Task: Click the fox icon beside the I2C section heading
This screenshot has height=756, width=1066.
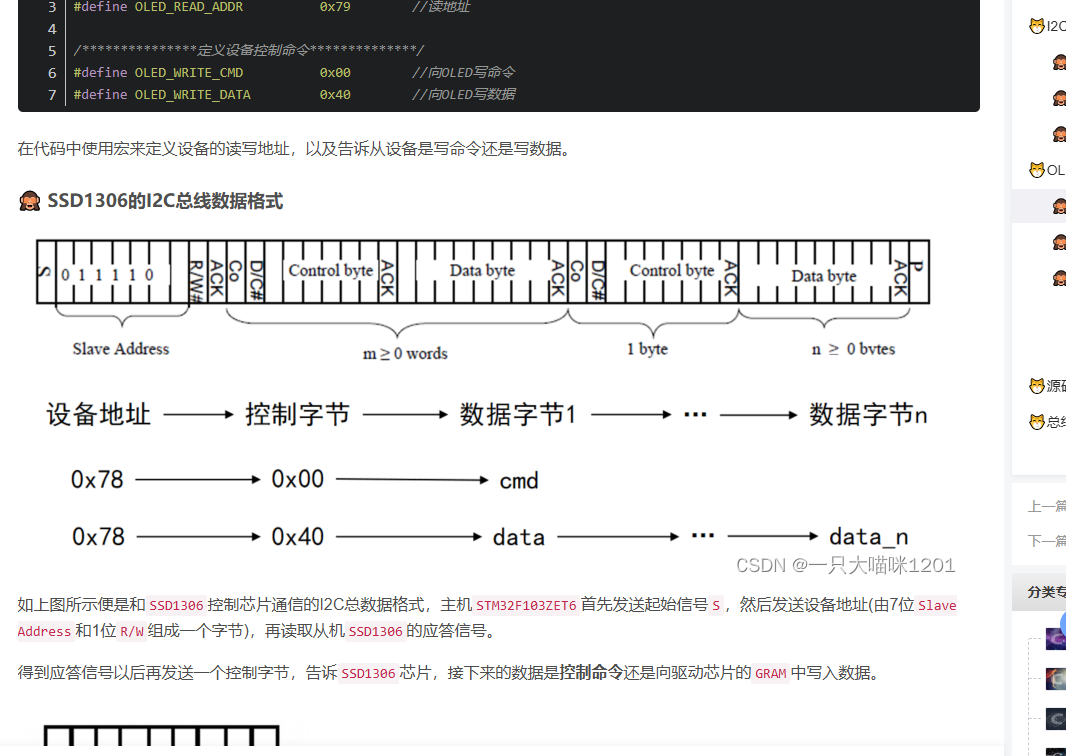Action: (x=1037, y=27)
